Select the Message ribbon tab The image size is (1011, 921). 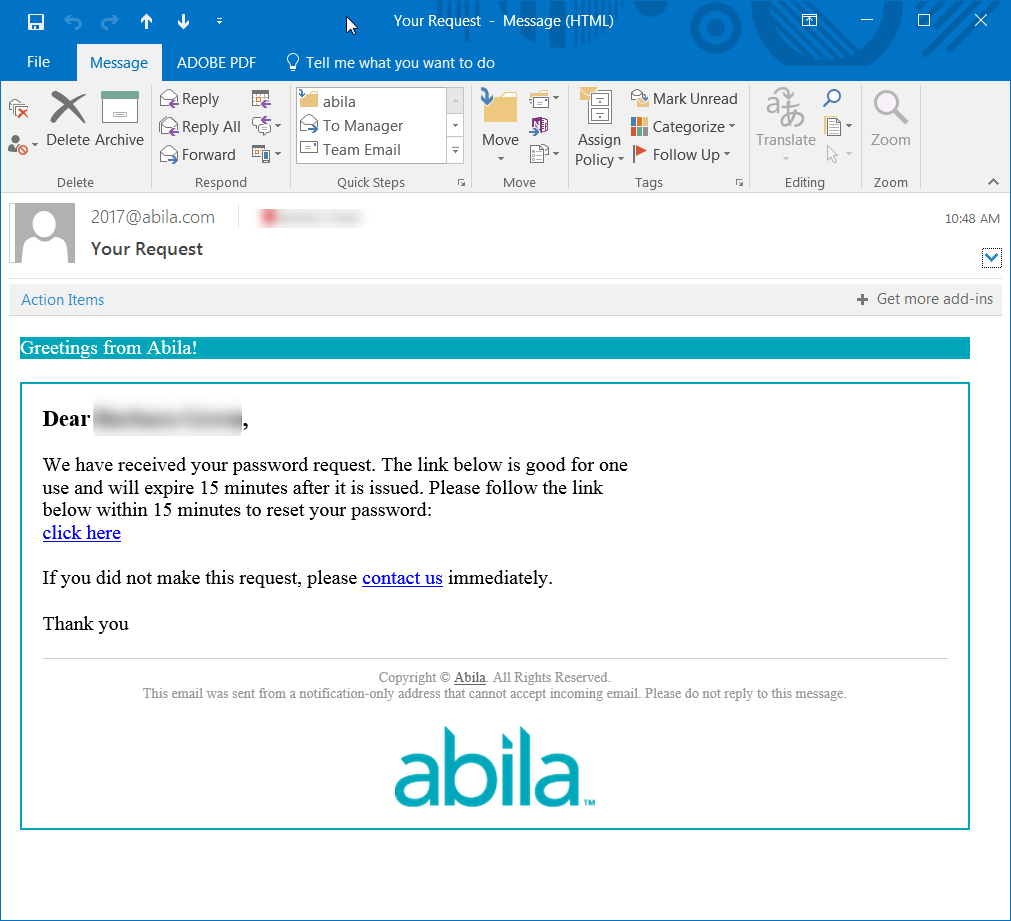pyautogui.click(x=119, y=63)
